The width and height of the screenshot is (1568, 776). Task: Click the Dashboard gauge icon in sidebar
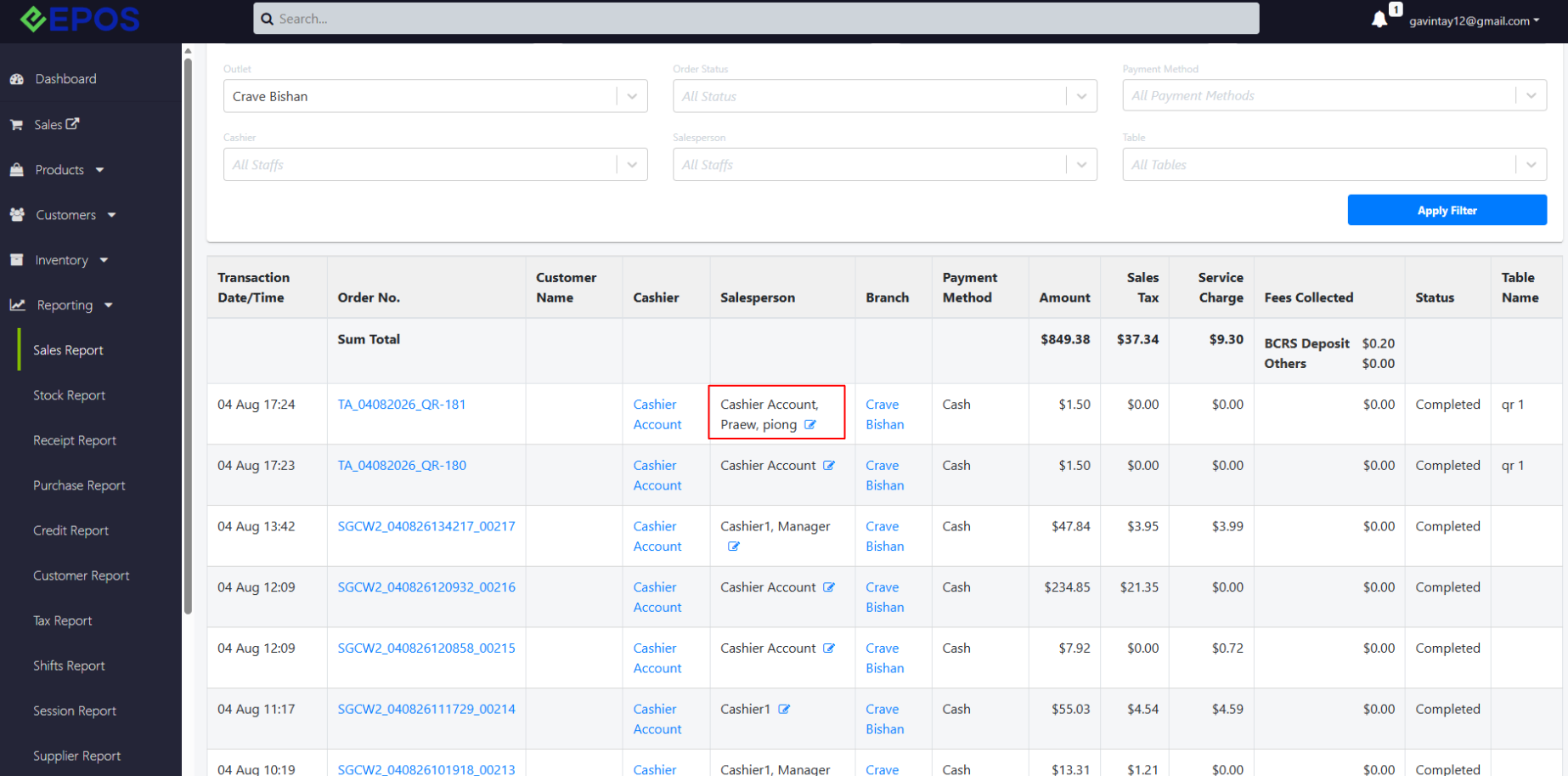[16, 79]
